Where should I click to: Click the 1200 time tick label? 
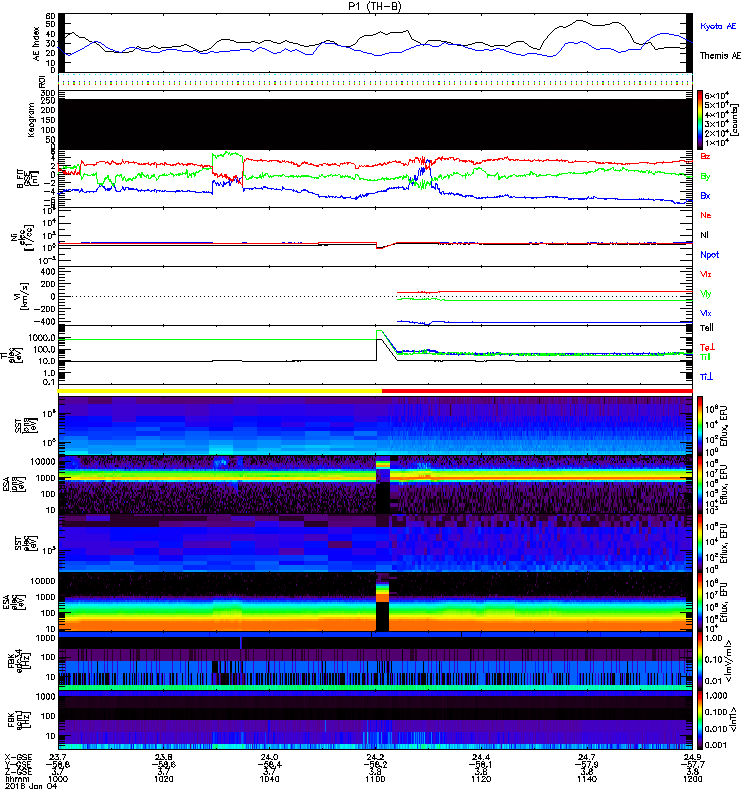point(692,779)
